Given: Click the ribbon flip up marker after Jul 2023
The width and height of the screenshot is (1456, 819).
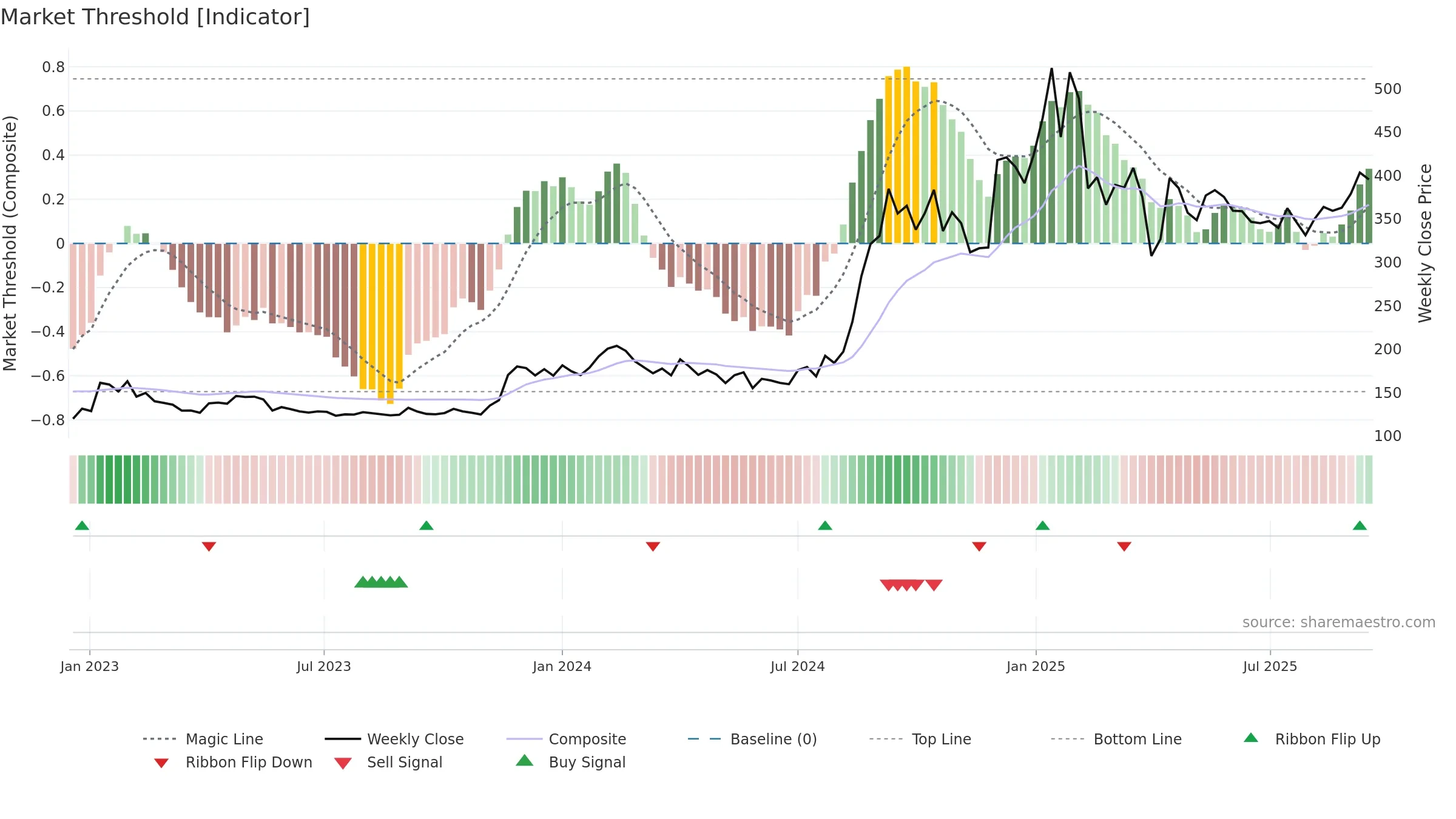Looking at the screenshot, I should point(426,525).
